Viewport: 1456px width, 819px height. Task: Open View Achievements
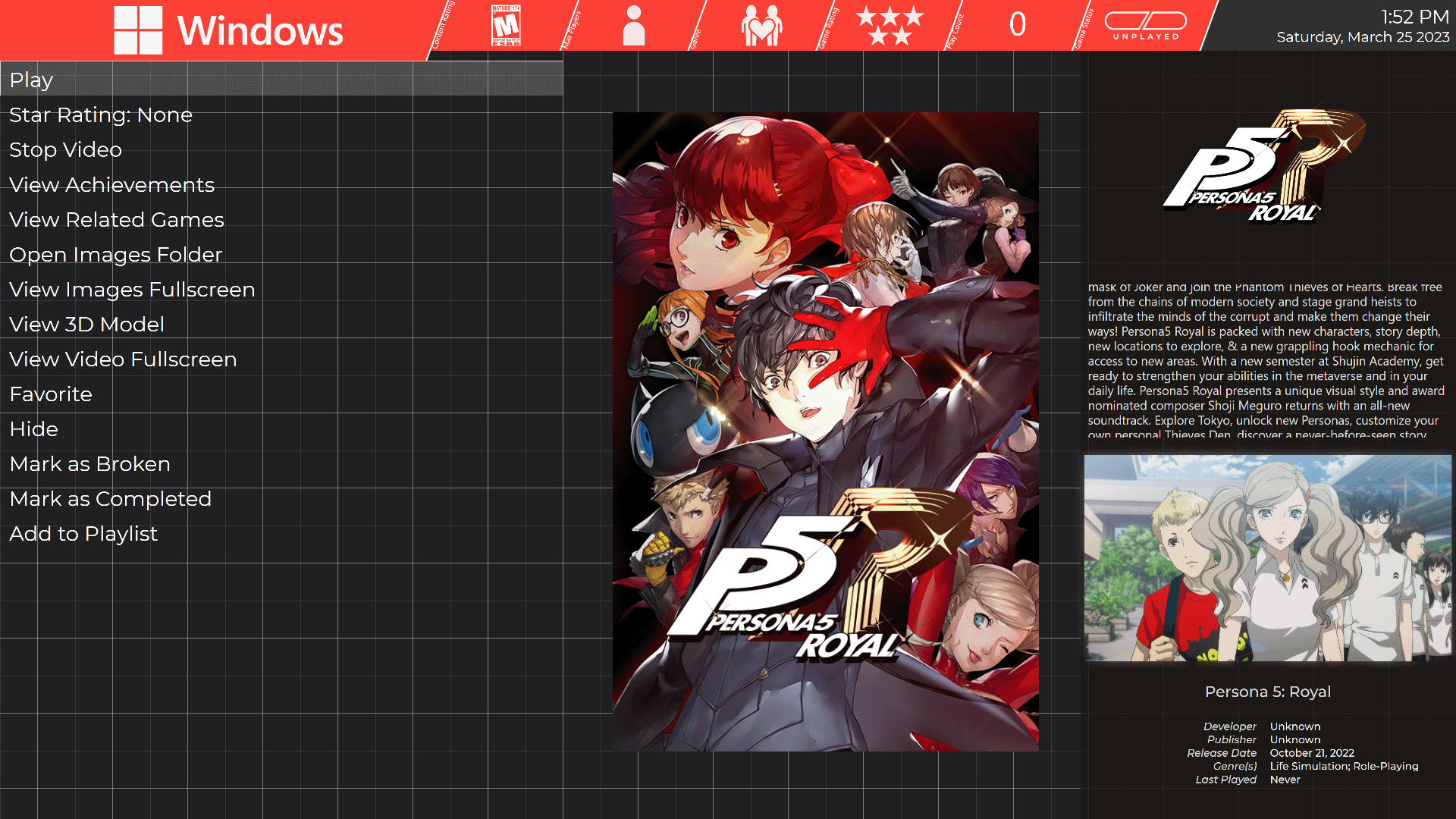point(281,184)
